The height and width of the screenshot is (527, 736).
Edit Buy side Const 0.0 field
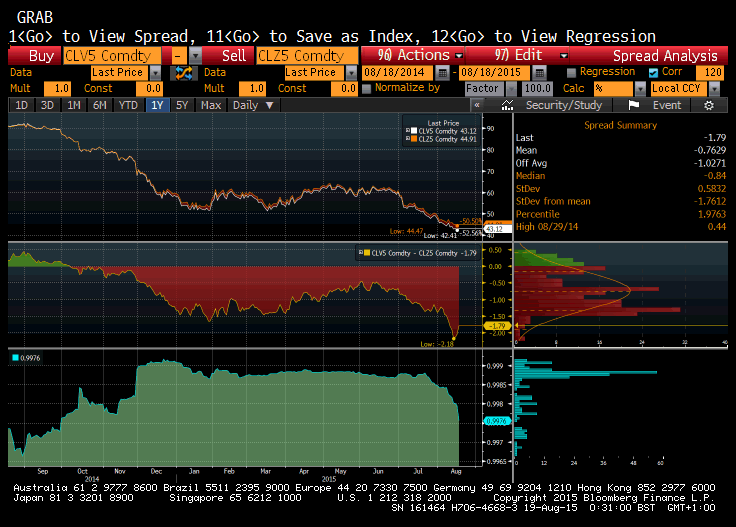149,88
